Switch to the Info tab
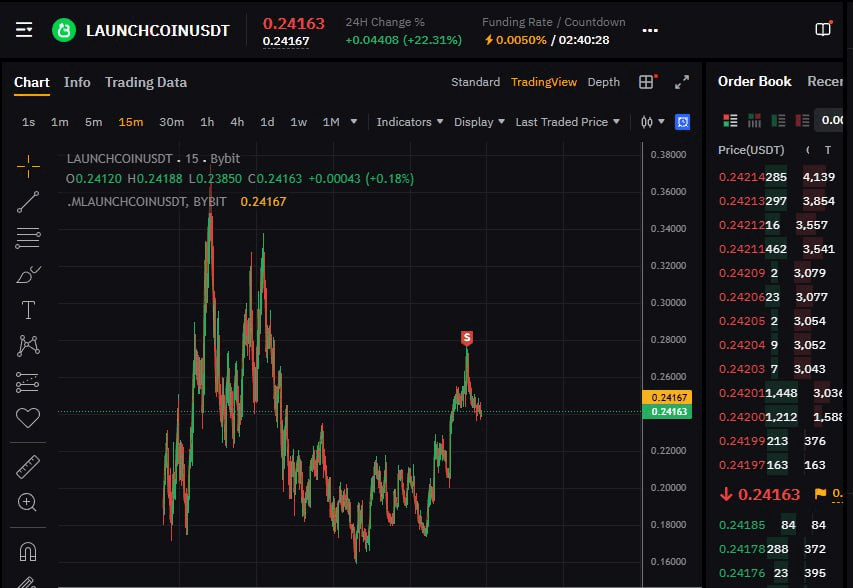Screen dimensions: 853x588 click(x=77, y=82)
